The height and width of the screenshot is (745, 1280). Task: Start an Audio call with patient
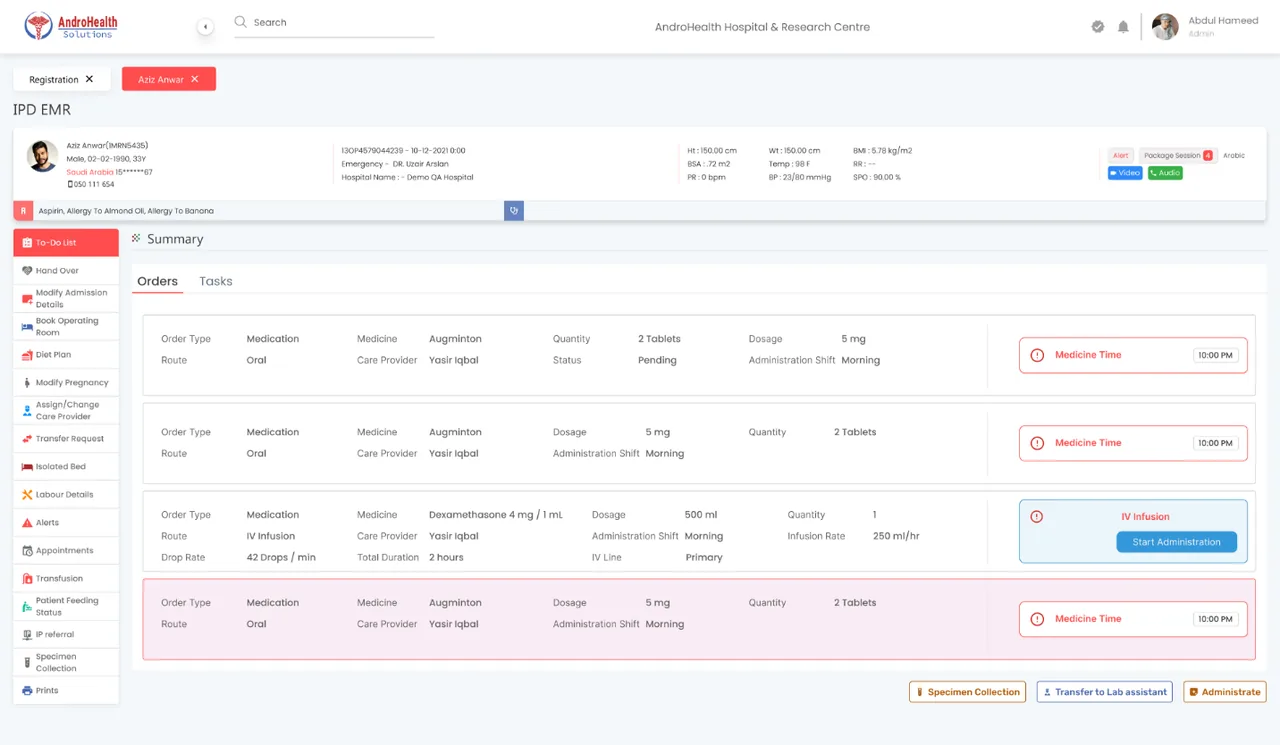pyautogui.click(x=1165, y=173)
